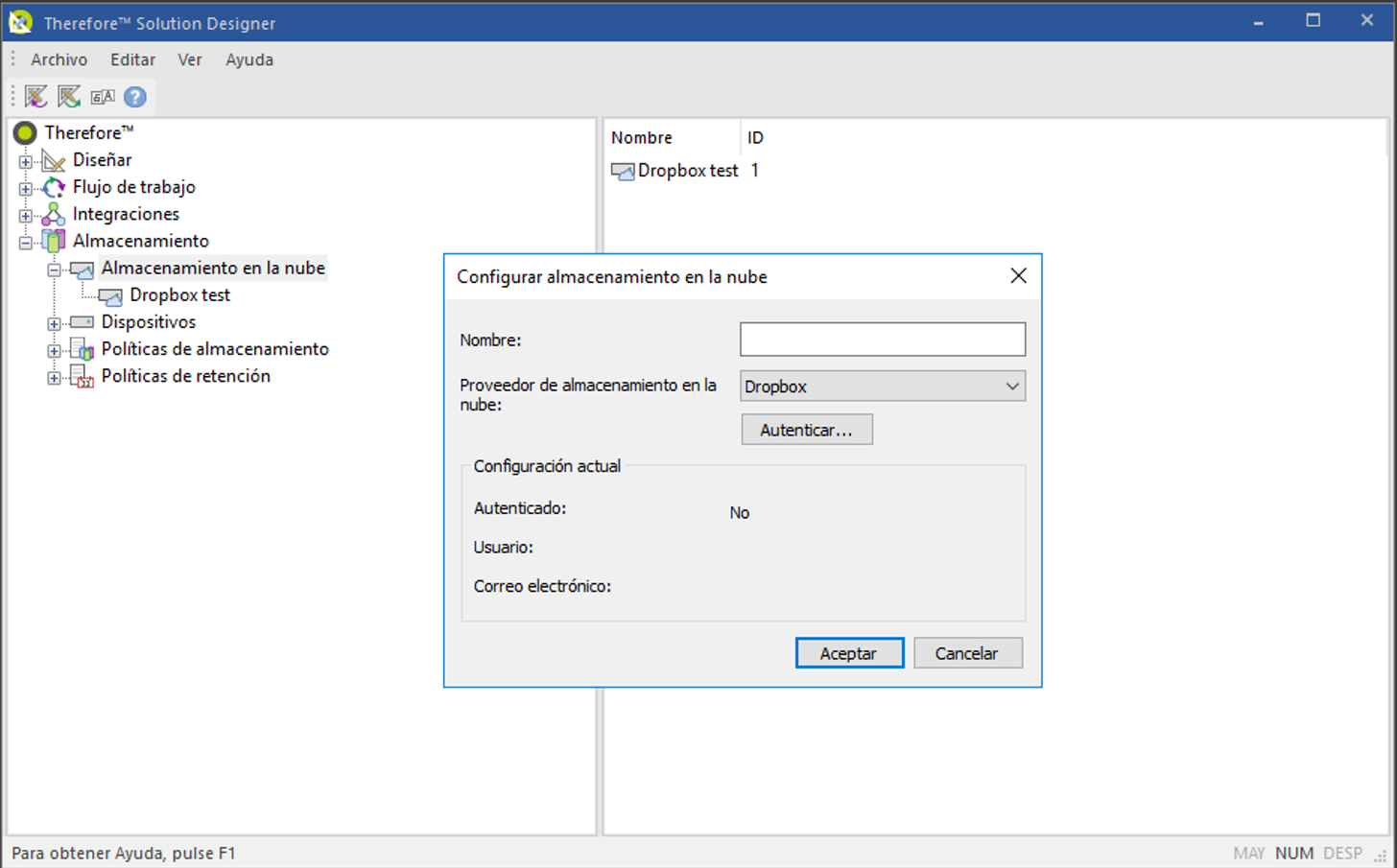Close the Solution Designer window
Viewport: 1397px width, 868px height.
[1367, 21]
